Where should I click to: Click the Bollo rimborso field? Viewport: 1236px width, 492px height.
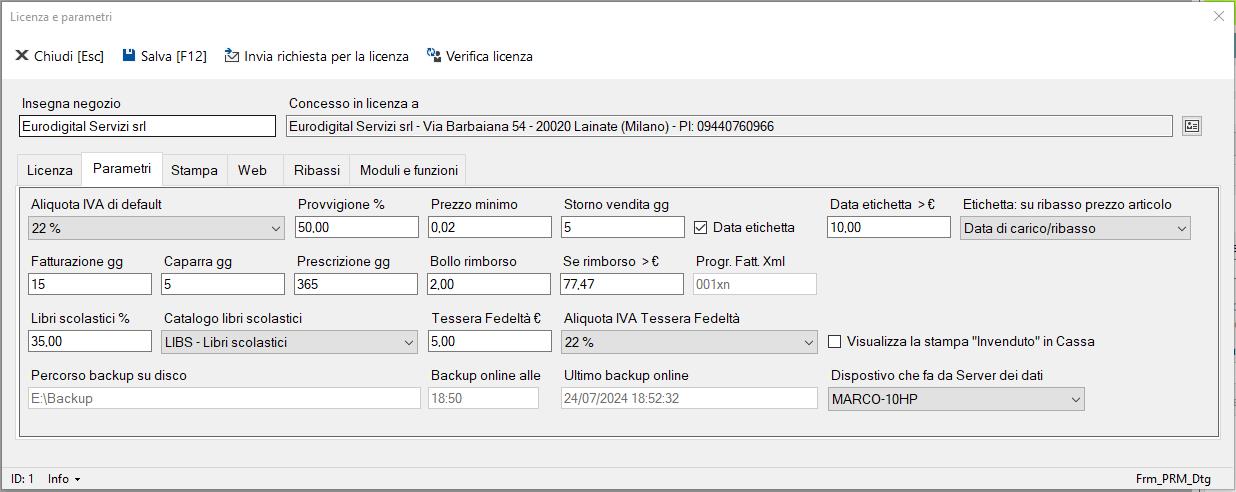(x=490, y=284)
